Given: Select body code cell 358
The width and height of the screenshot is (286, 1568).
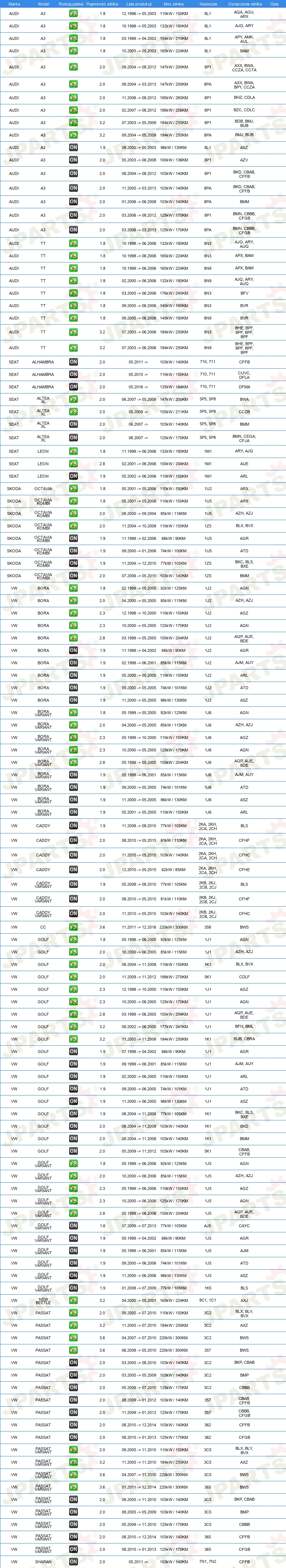Looking at the screenshot, I should click(208, 927).
